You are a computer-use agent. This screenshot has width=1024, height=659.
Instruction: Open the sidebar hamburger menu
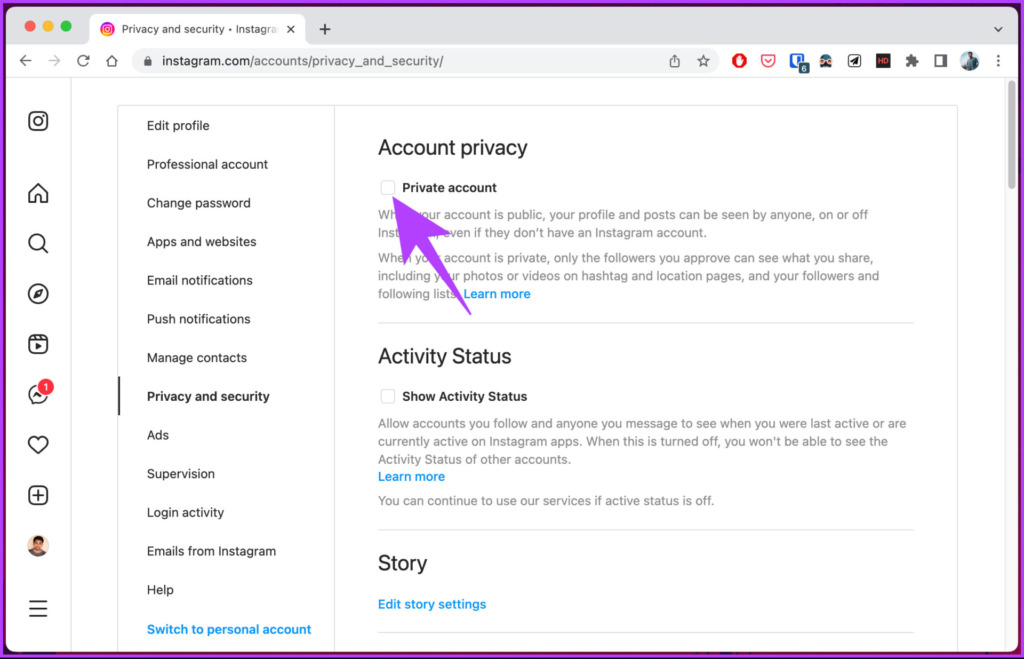tap(37, 608)
